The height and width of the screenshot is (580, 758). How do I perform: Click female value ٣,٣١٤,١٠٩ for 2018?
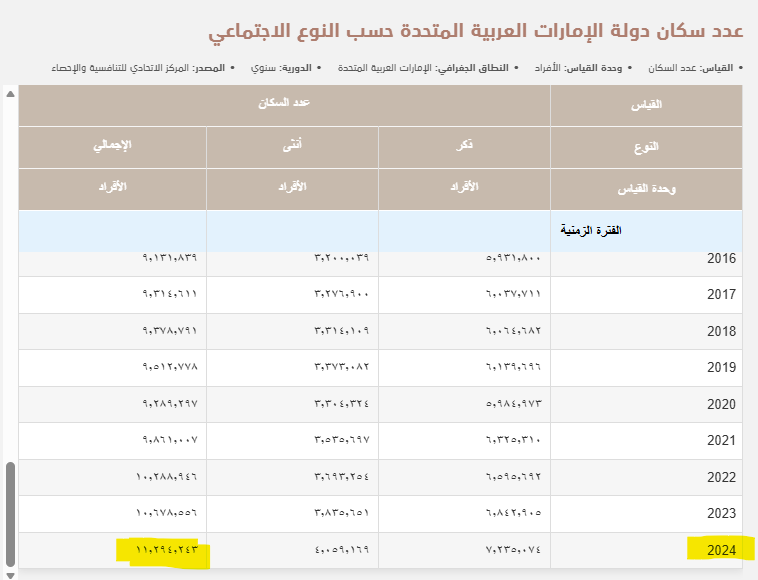click(x=342, y=332)
